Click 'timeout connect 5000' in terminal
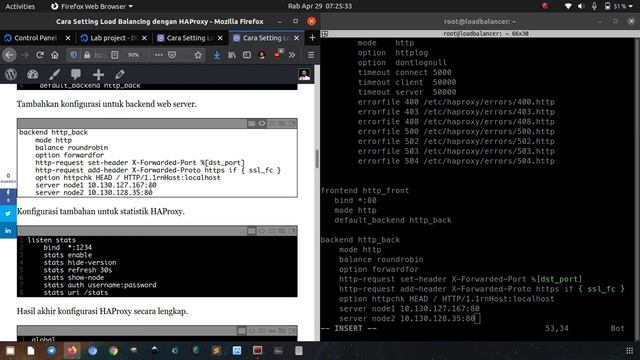 coord(404,72)
